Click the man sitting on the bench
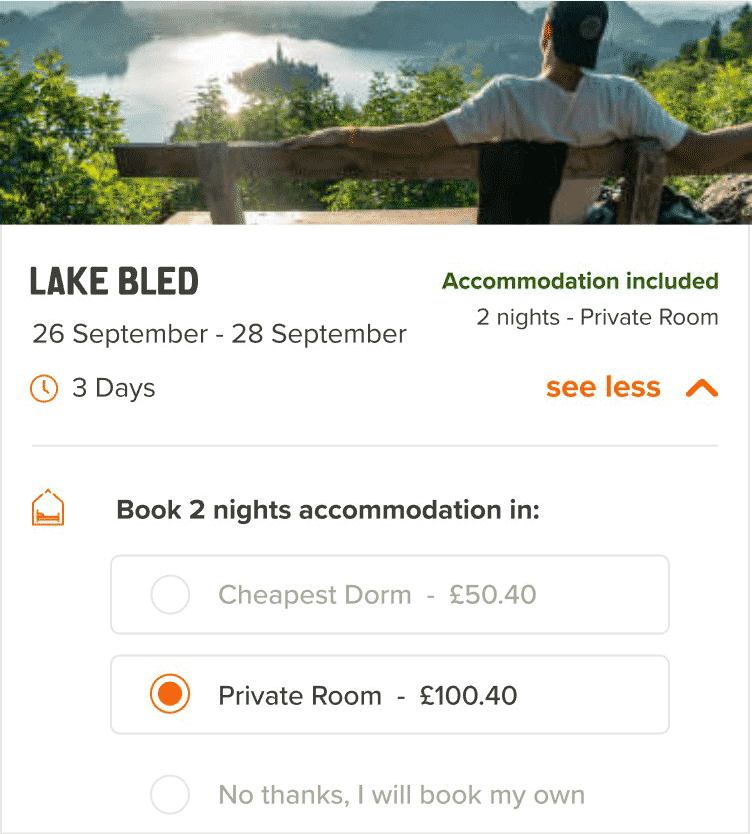The height and width of the screenshot is (834, 752). [560, 110]
